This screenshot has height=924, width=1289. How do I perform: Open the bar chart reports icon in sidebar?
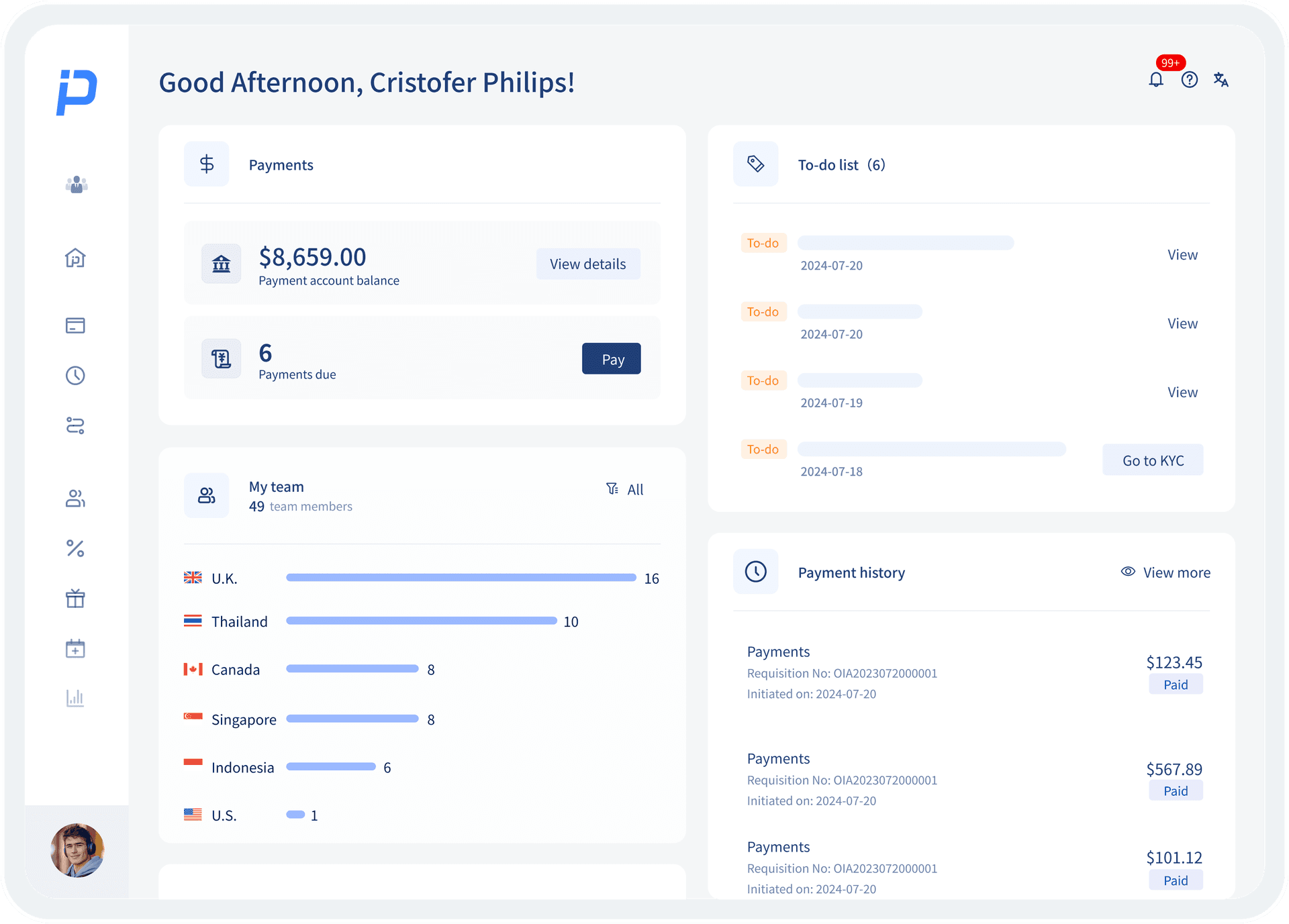pos(75,698)
